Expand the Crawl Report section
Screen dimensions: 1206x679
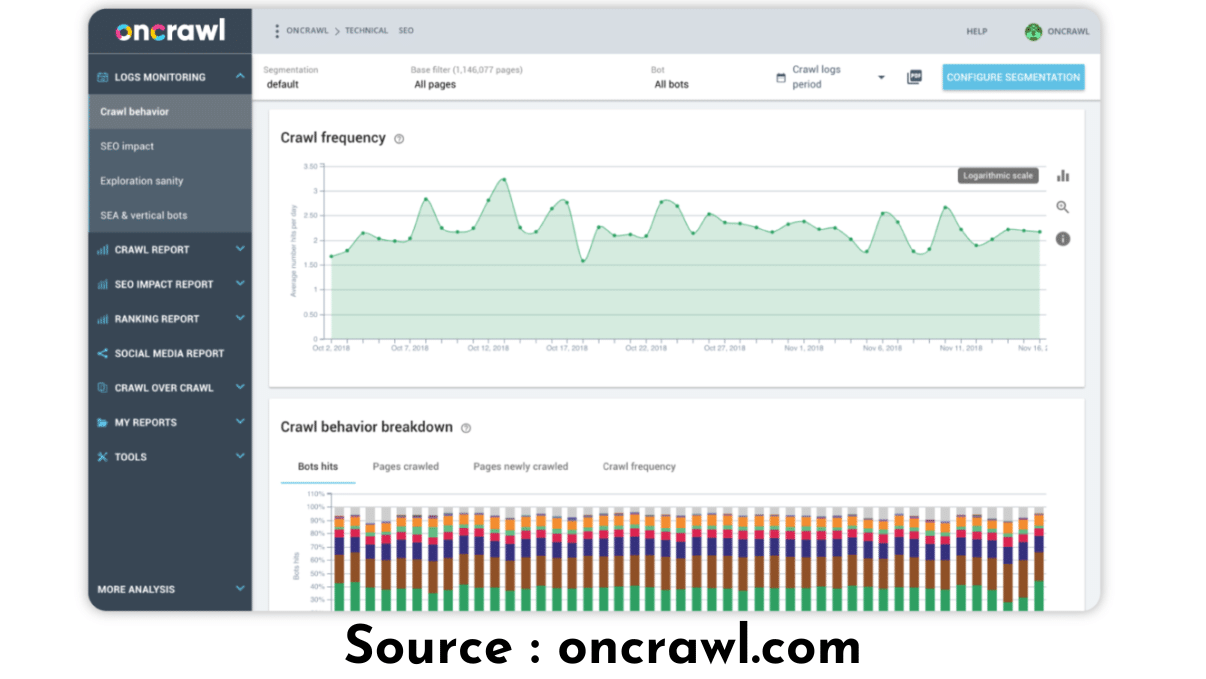click(x=240, y=249)
